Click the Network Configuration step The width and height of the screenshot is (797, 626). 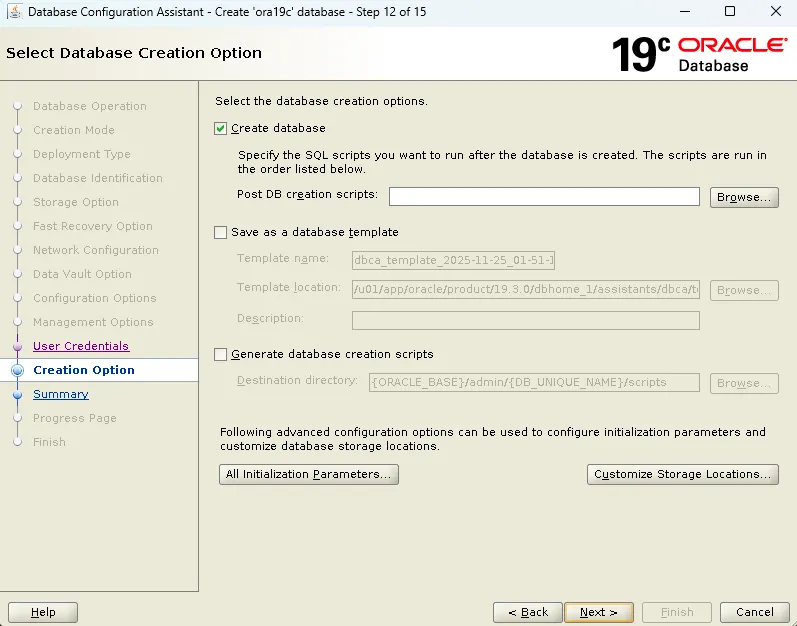tap(96, 250)
